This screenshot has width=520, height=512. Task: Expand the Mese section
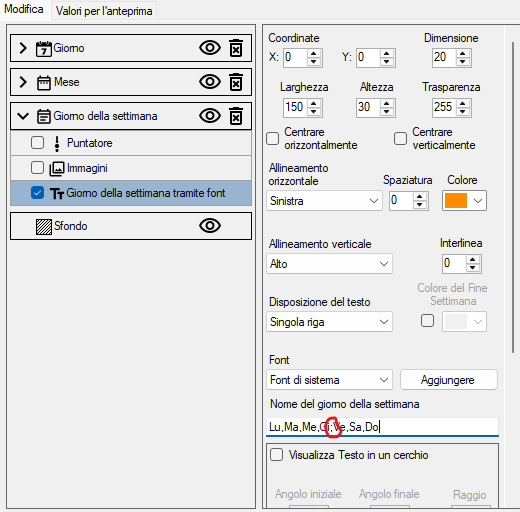(x=23, y=82)
